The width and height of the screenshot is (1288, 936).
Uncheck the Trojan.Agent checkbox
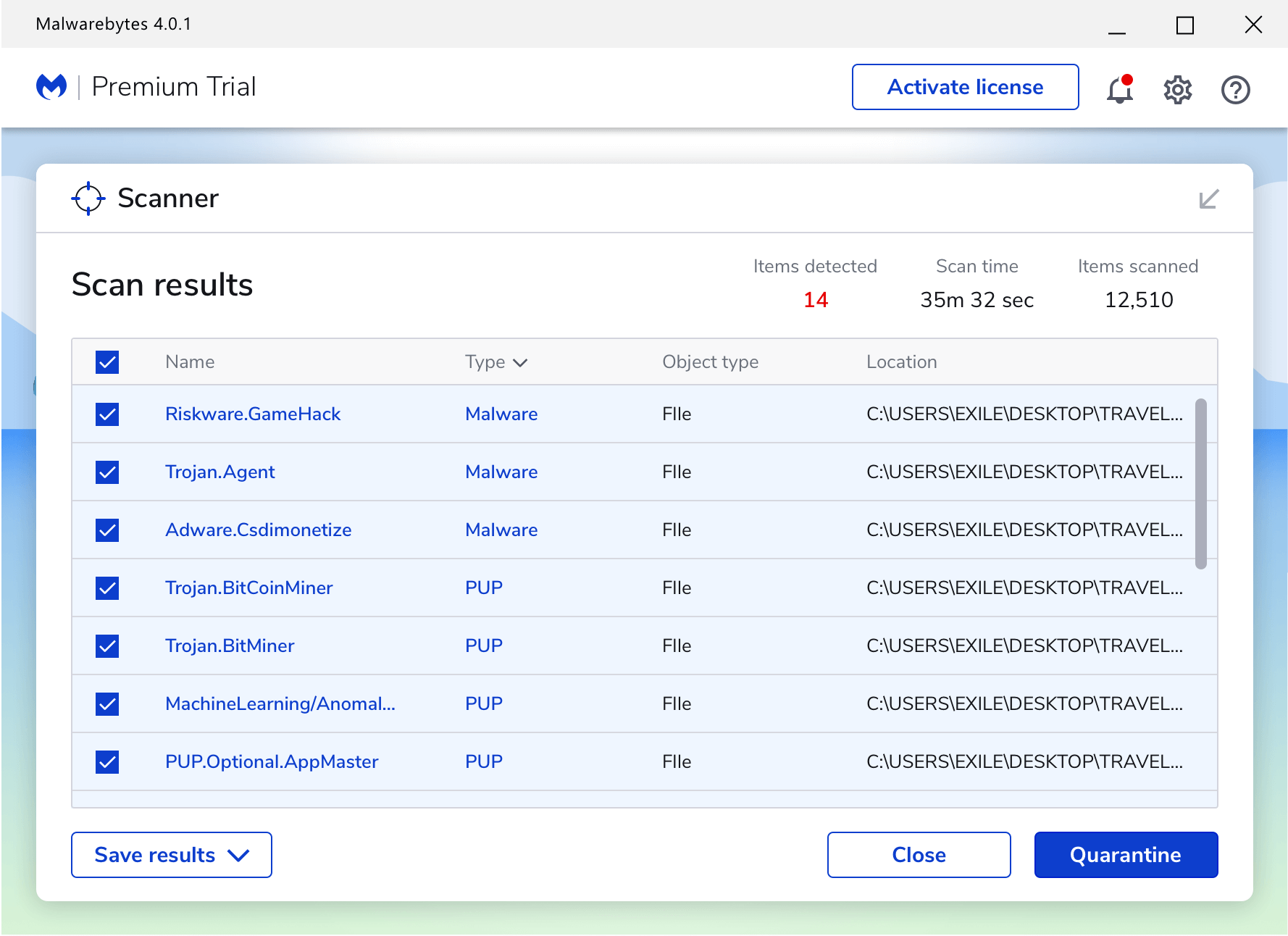(x=107, y=472)
